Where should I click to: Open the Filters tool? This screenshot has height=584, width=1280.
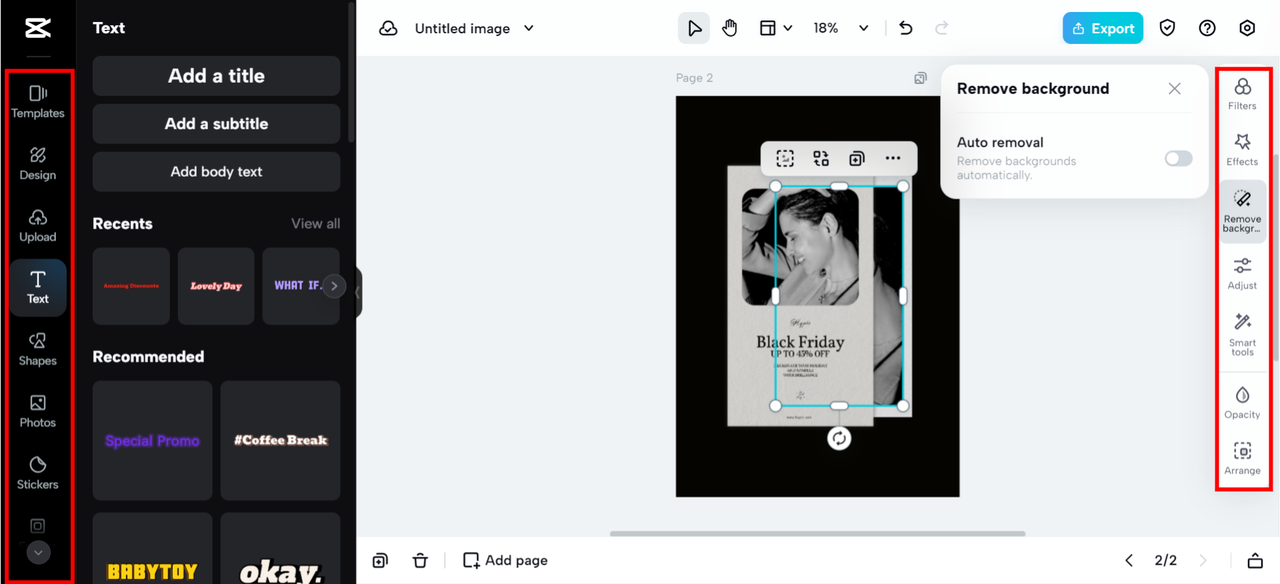click(x=1242, y=94)
